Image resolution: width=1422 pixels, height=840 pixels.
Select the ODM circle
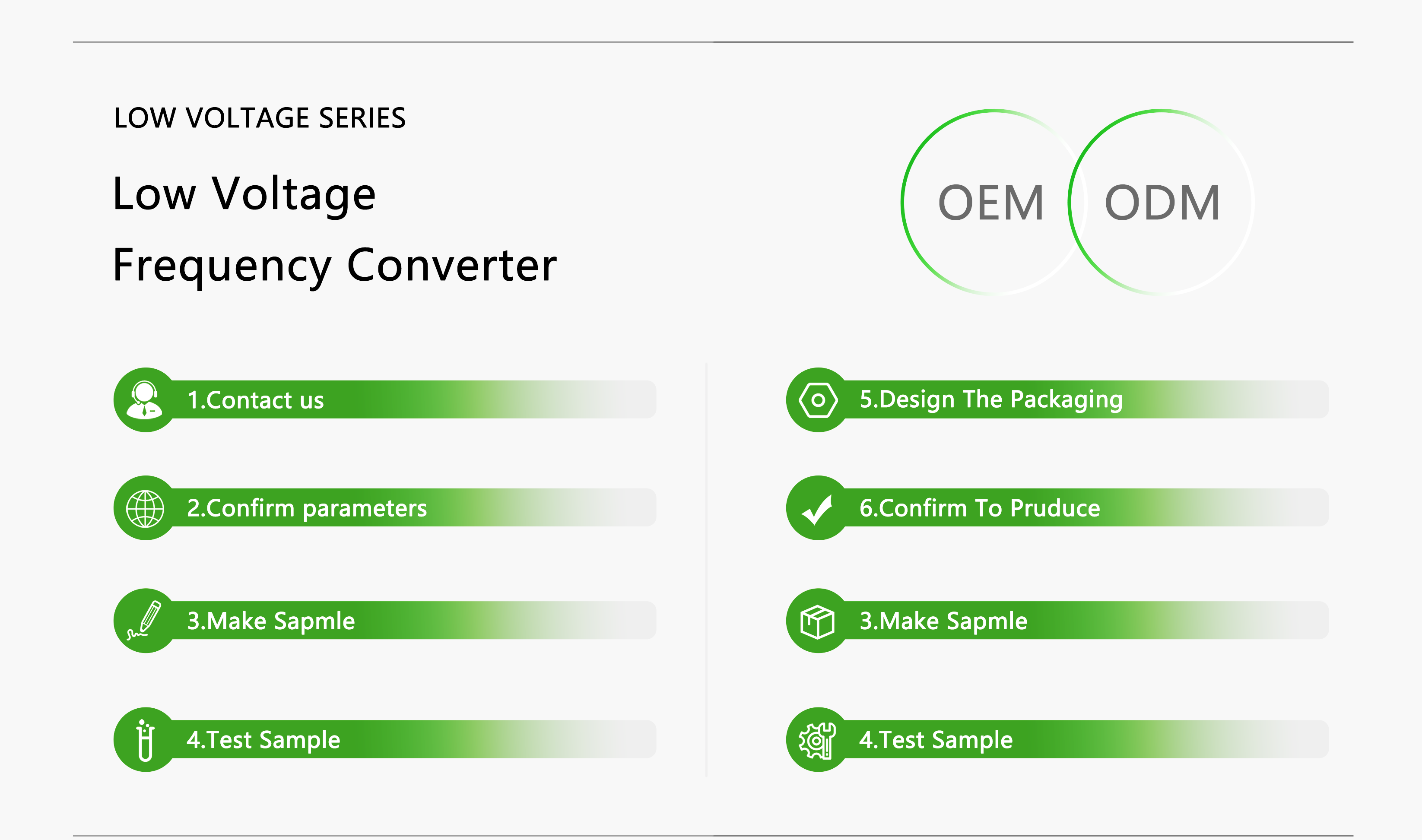1161,202
